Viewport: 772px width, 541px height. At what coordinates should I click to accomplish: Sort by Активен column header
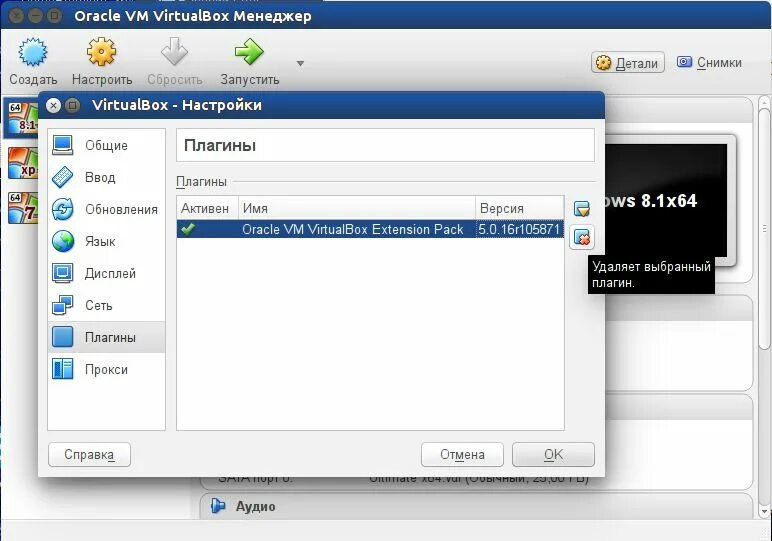[x=207, y=208]
